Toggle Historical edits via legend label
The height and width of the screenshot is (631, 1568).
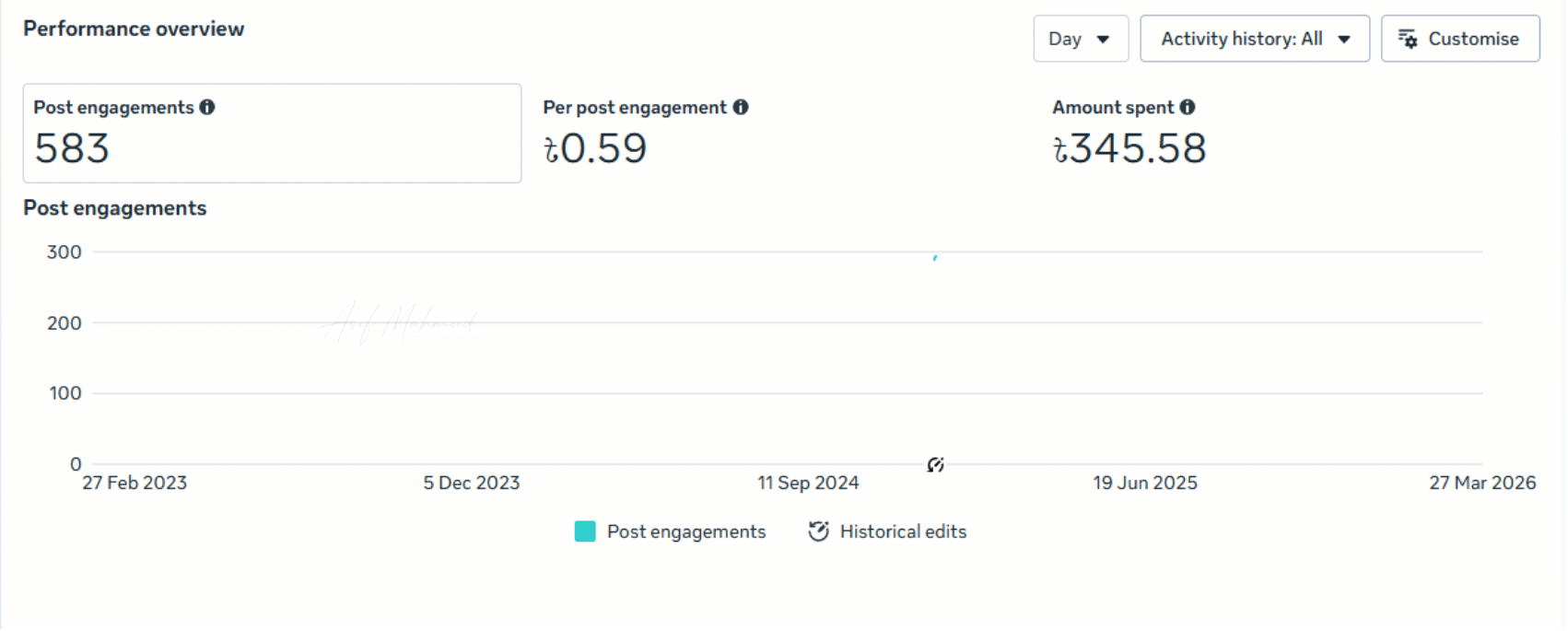(x=903, y=532)
